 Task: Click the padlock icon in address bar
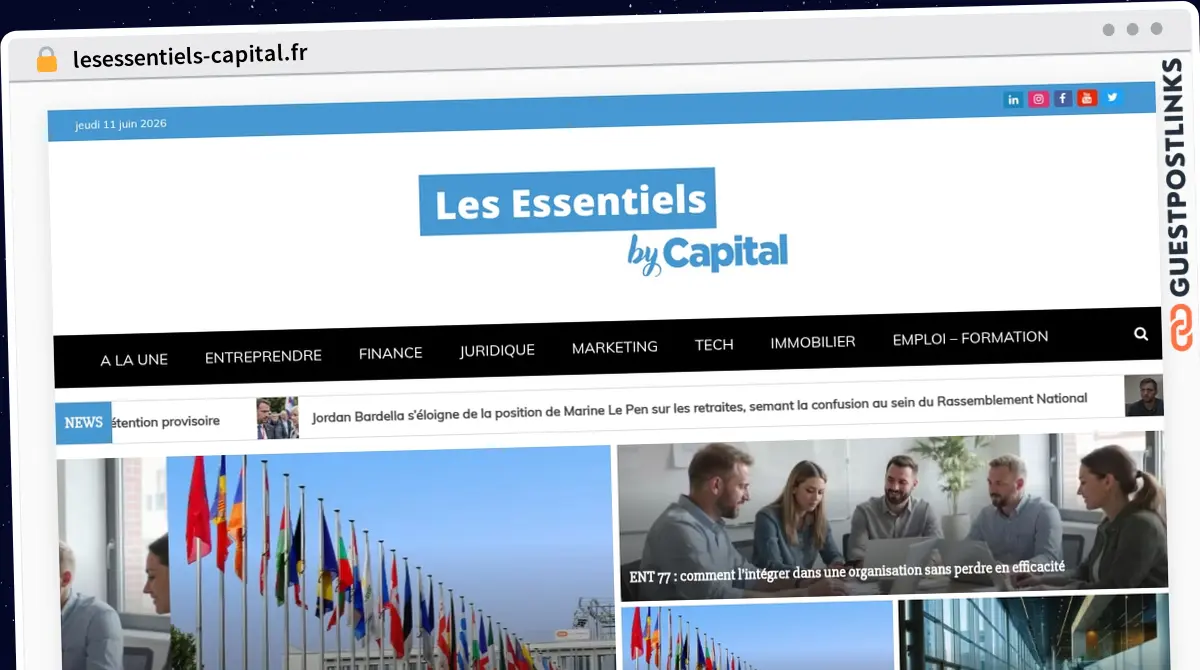47,60
